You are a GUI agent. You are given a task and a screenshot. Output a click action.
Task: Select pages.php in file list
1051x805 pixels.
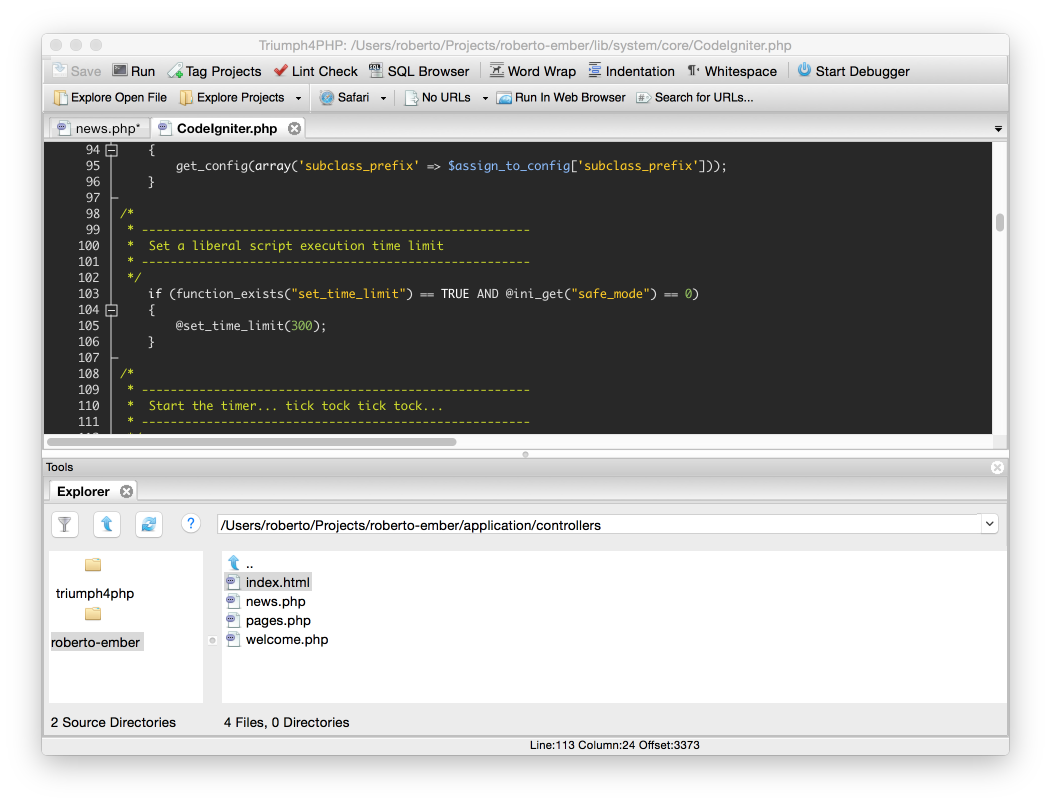(x=269, y=621)
